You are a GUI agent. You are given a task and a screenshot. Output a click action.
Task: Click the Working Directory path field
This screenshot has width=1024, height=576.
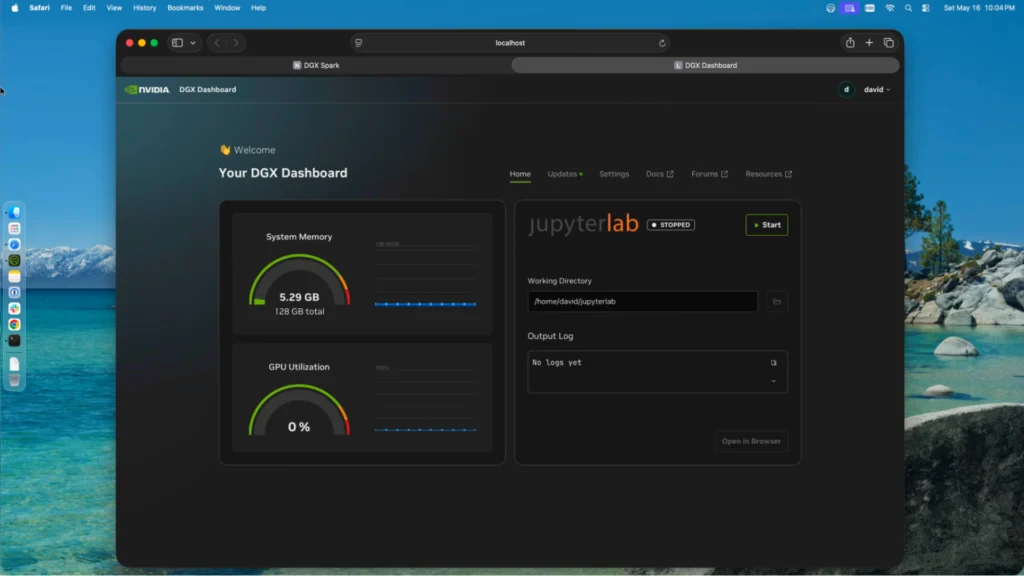tap(642, 301)
